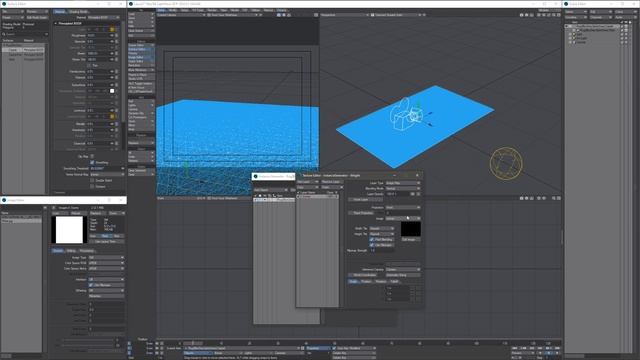This screenshot has height=360, width=640.
Task: Click the Roughness value field
Action: (x=98, y=36)
